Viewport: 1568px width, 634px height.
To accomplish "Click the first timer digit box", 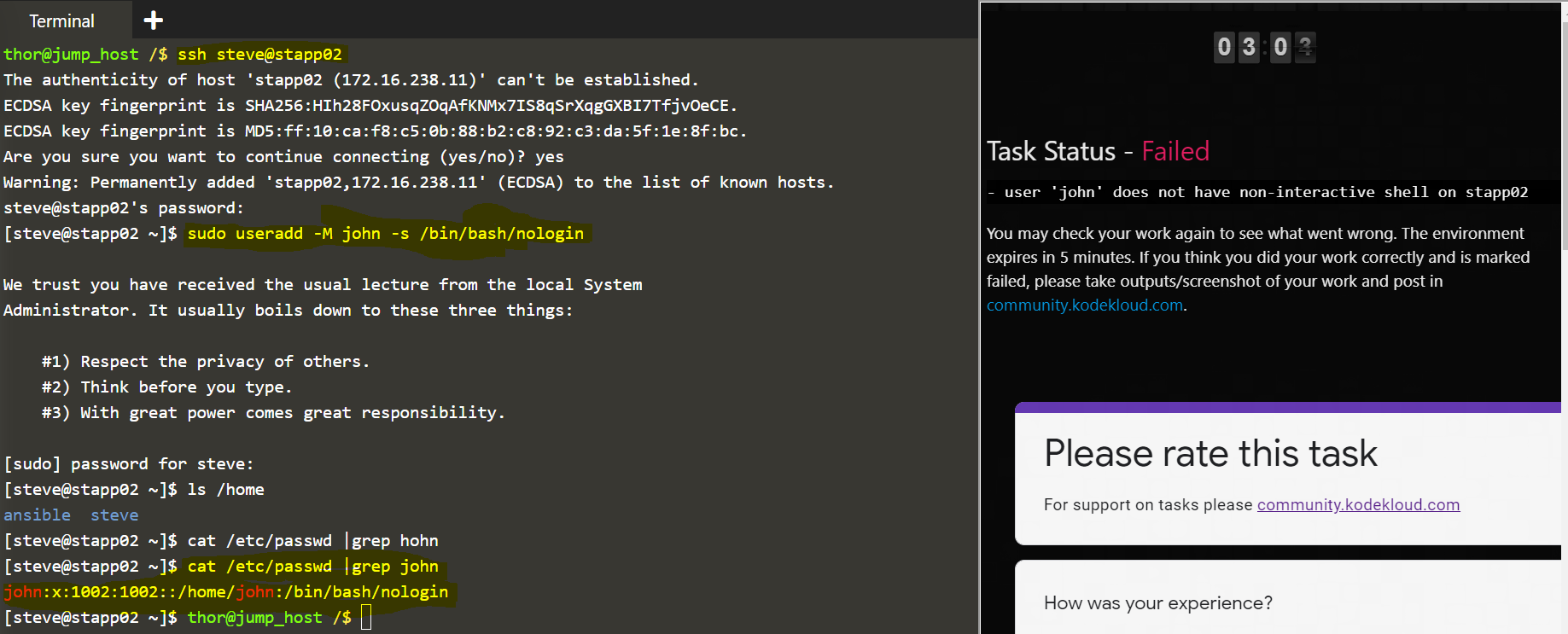I will pos(1224,47).
